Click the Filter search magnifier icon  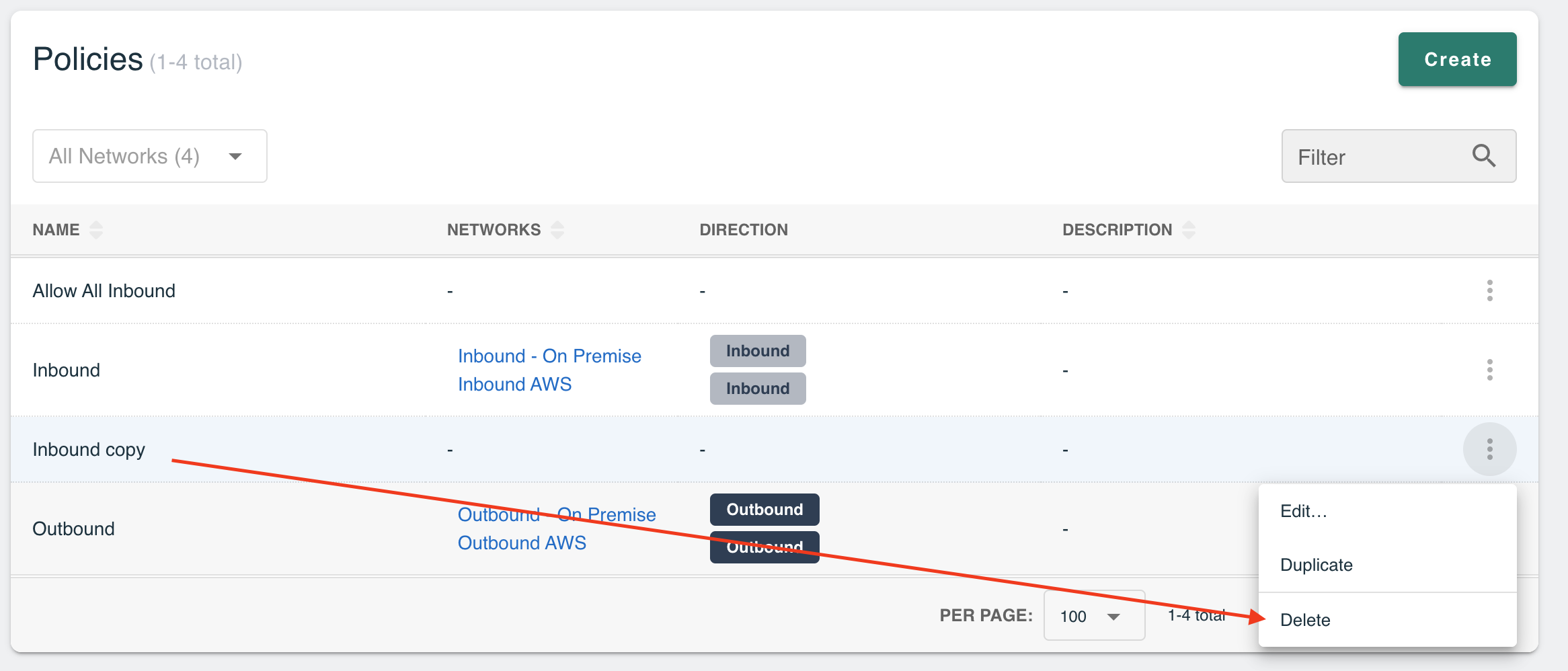(x=1484, y=156)
